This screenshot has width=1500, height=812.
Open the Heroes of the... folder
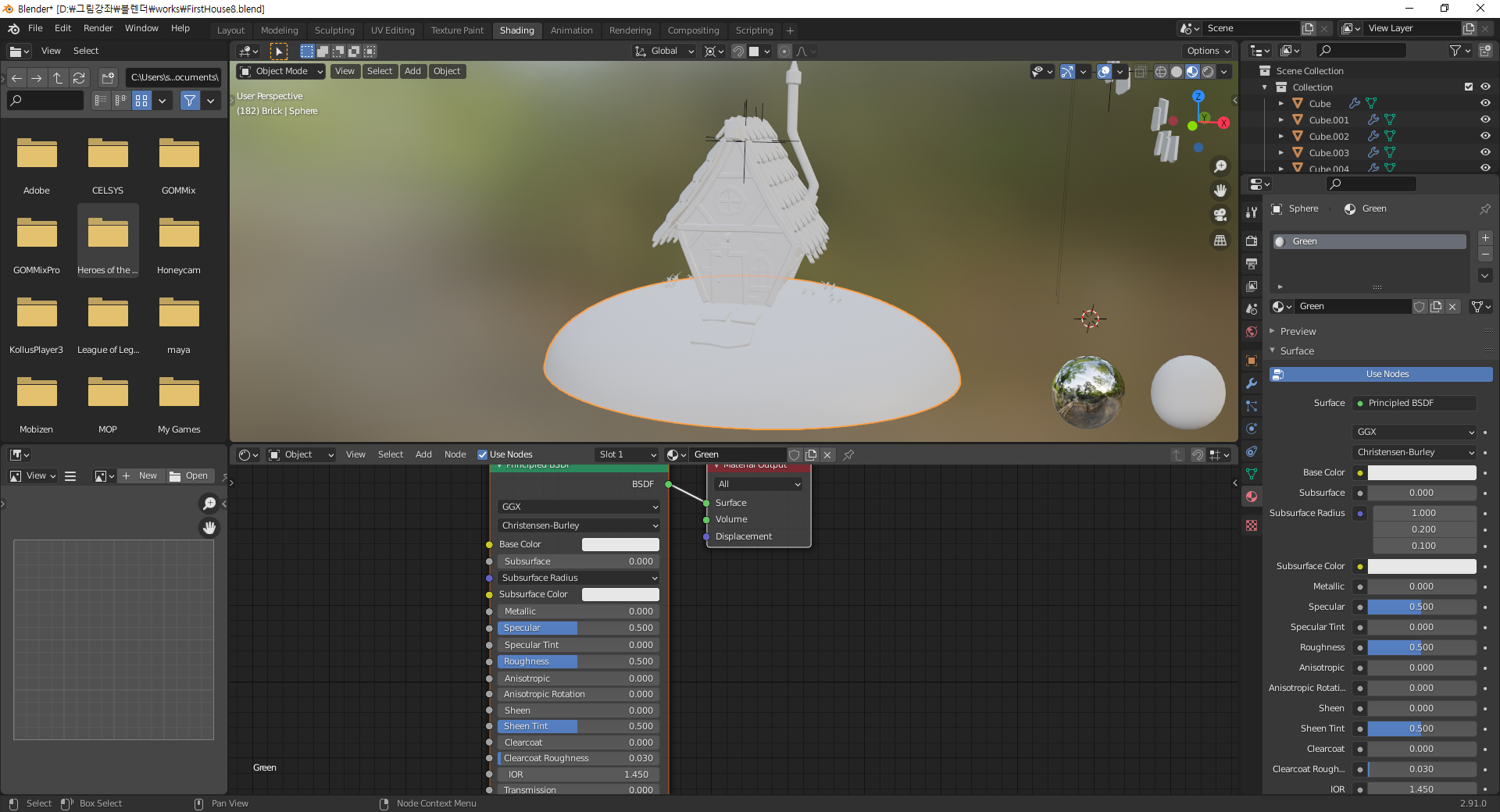click(x=108, y=240)
